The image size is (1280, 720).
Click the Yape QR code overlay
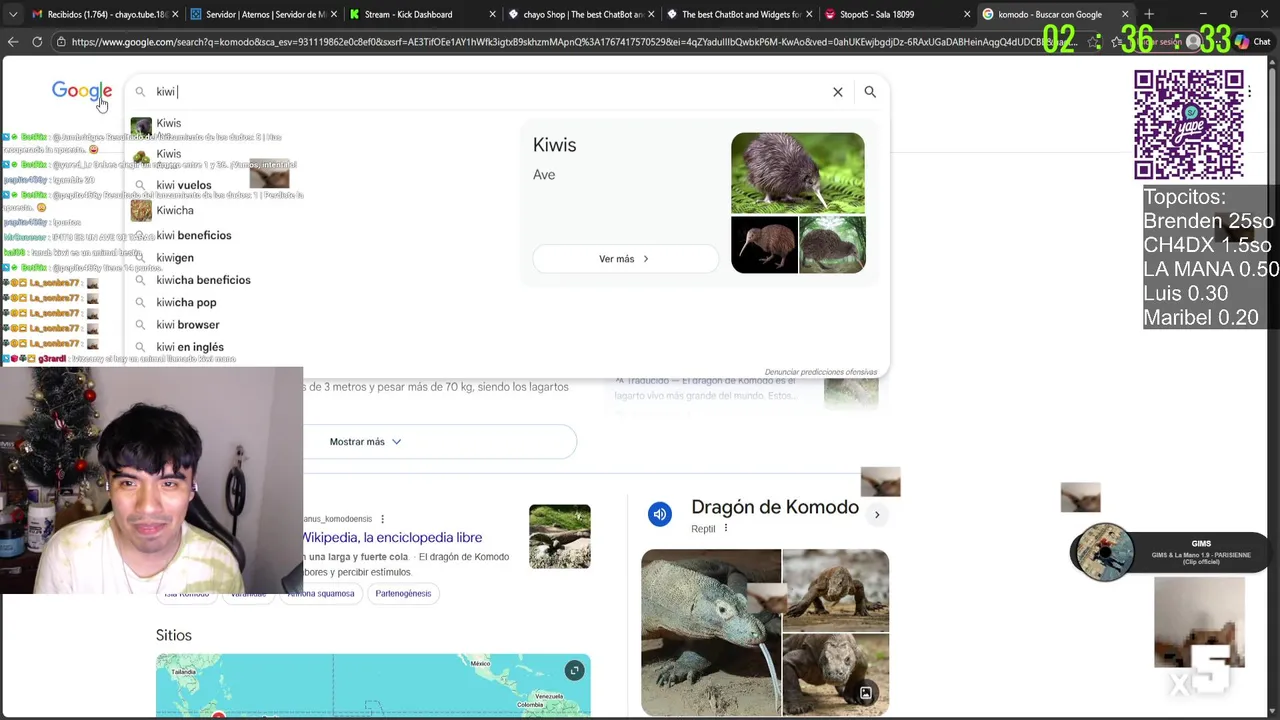pyautogui.click(x=1189, y=124)
